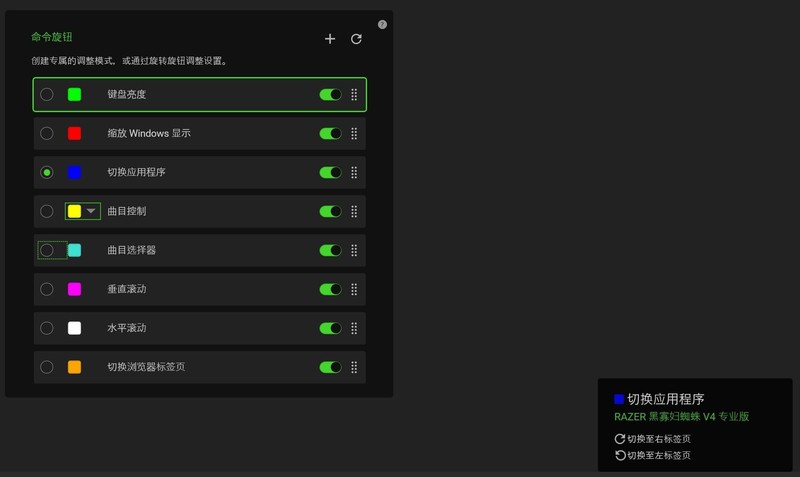
Task: Select the 缩放 Windows 显示 radio button
Action: [46, 134]
